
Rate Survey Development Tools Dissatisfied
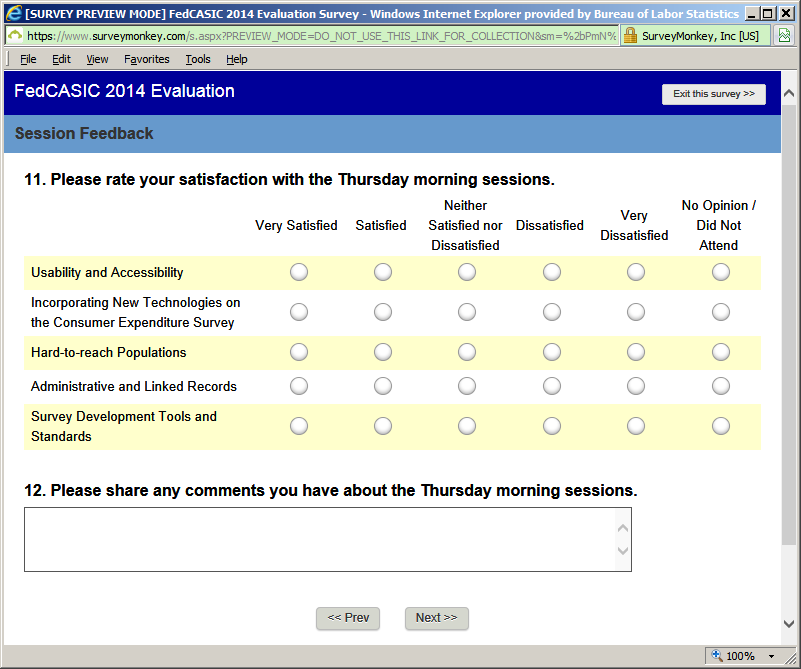point(552,425)
